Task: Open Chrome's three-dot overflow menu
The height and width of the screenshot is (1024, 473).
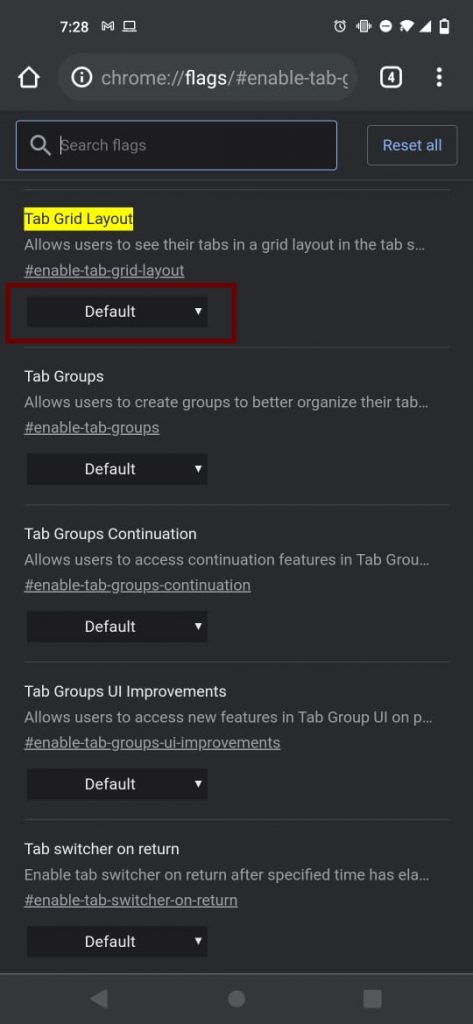Action: (x=439, y=78)
